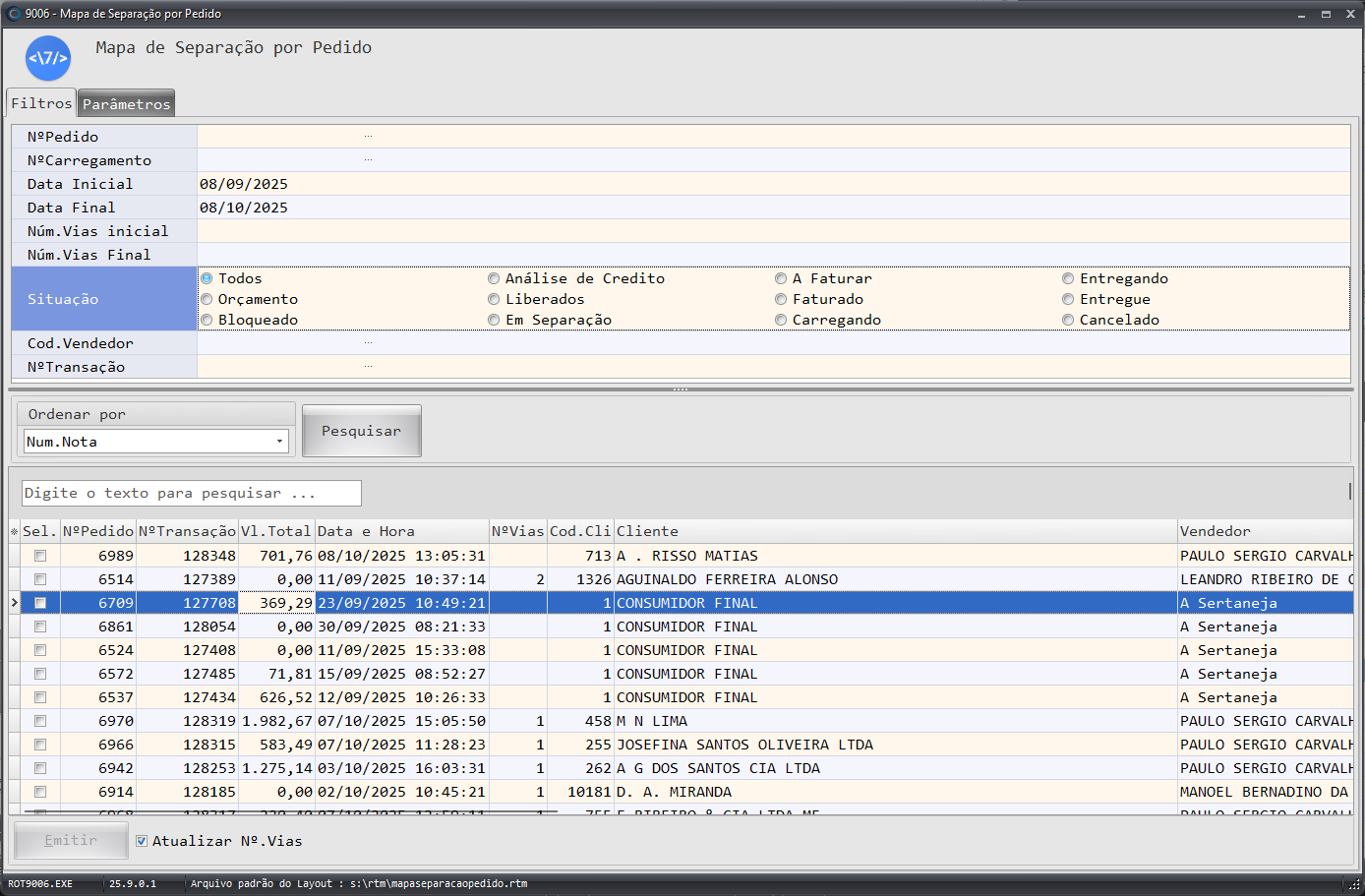Screen dimensions: 1365x896
Task: Open lookup ellipsis in NºCarregamento field
Action: click(x=368, y=160)
